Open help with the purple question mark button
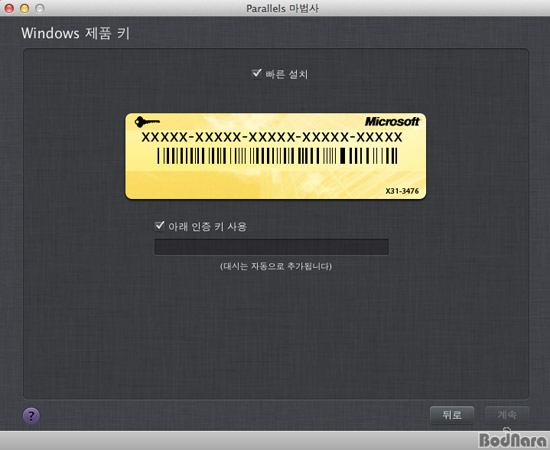Image resolution: width=550 pixels, height=450 pixels. tap(31, 416)
